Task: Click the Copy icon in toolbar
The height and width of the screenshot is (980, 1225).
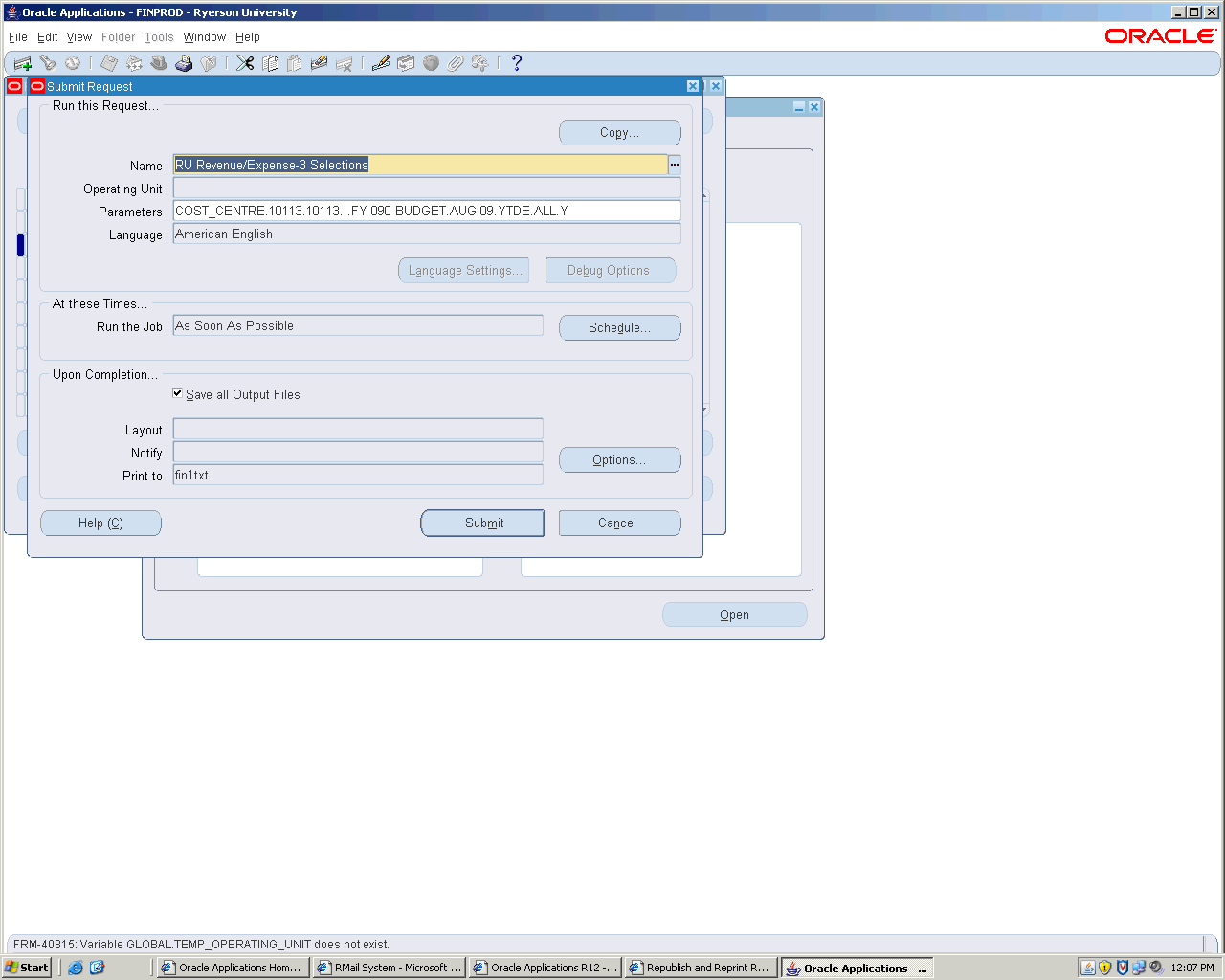Action: point(271,63)
